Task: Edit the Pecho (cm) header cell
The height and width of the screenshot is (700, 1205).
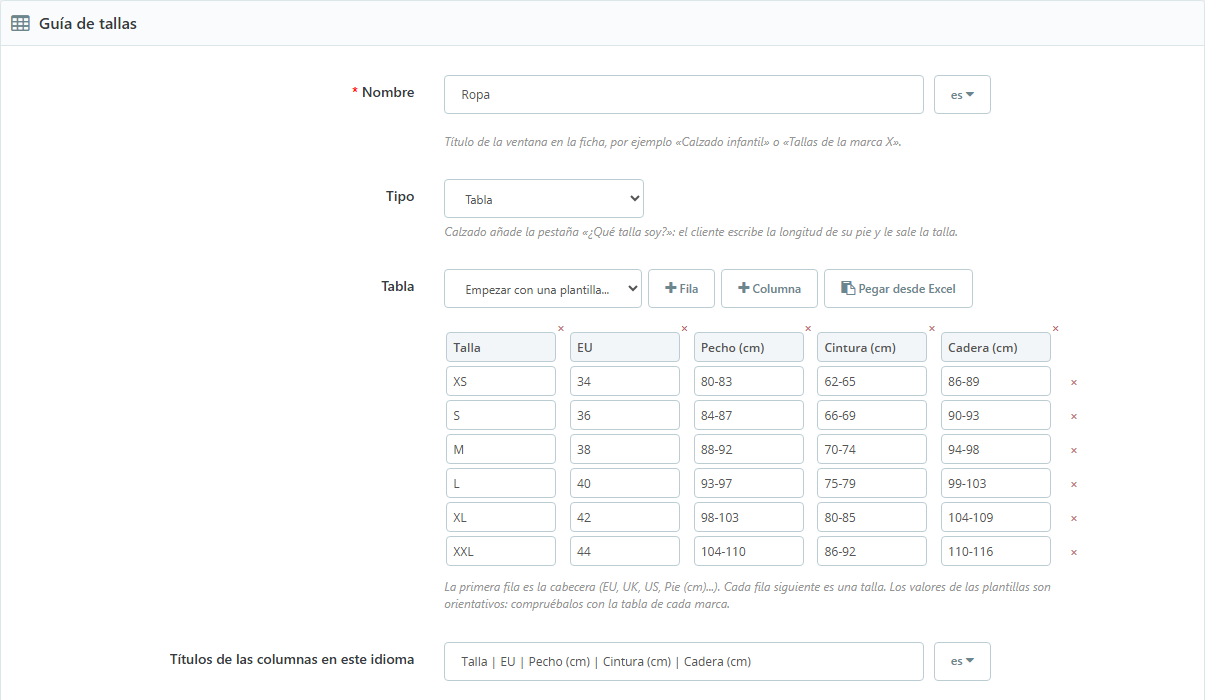Action: (749, 347)
